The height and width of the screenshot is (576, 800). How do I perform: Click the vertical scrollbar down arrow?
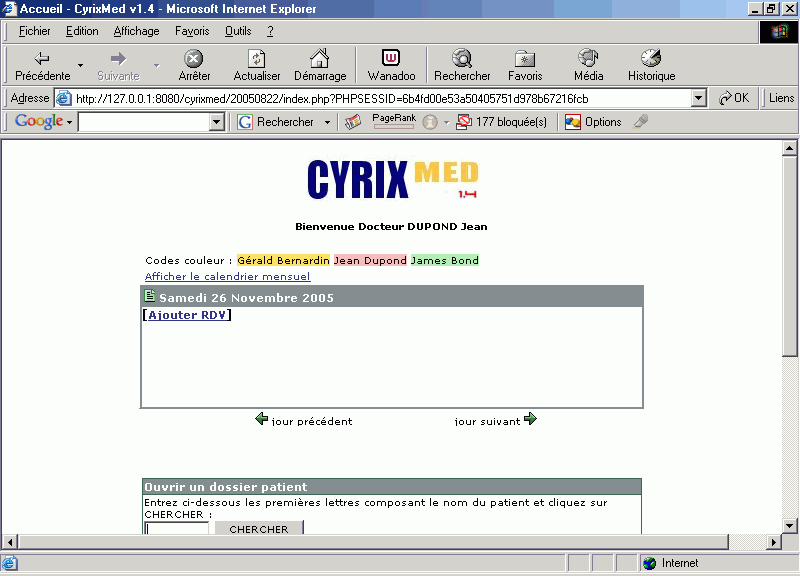[789, 525]
